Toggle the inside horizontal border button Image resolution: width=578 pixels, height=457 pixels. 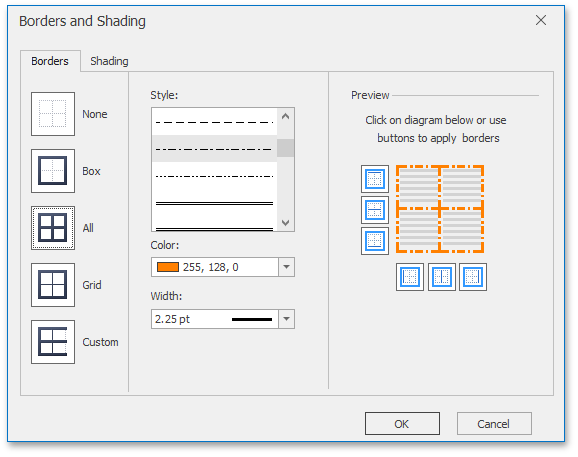tap(375, 210)
